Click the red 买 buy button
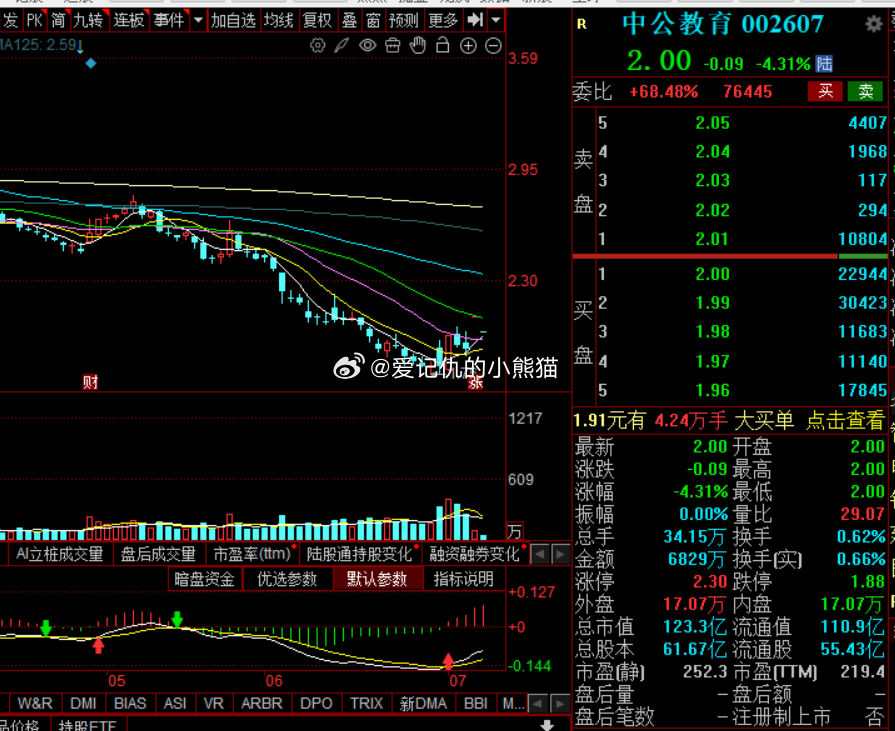This screenshot has width=895, height=731. [825, 91]
